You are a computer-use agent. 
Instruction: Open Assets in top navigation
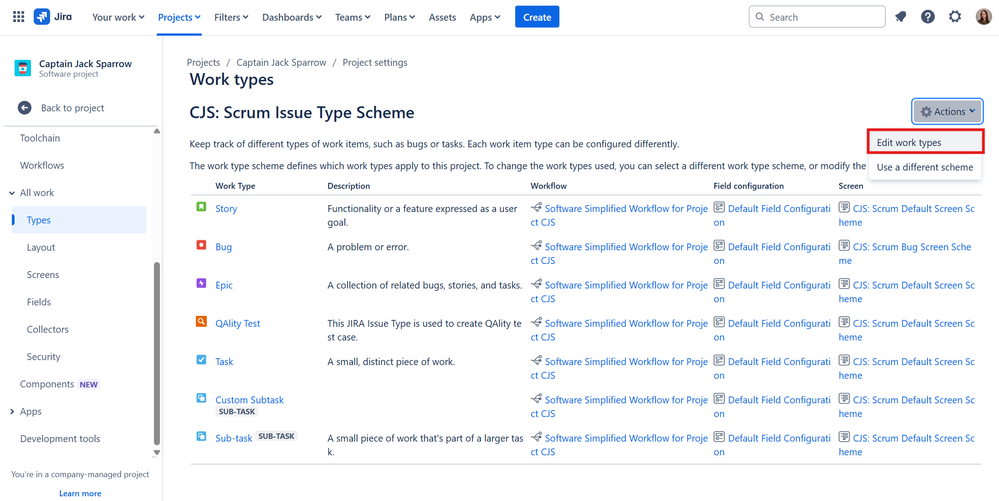[442, 17]
